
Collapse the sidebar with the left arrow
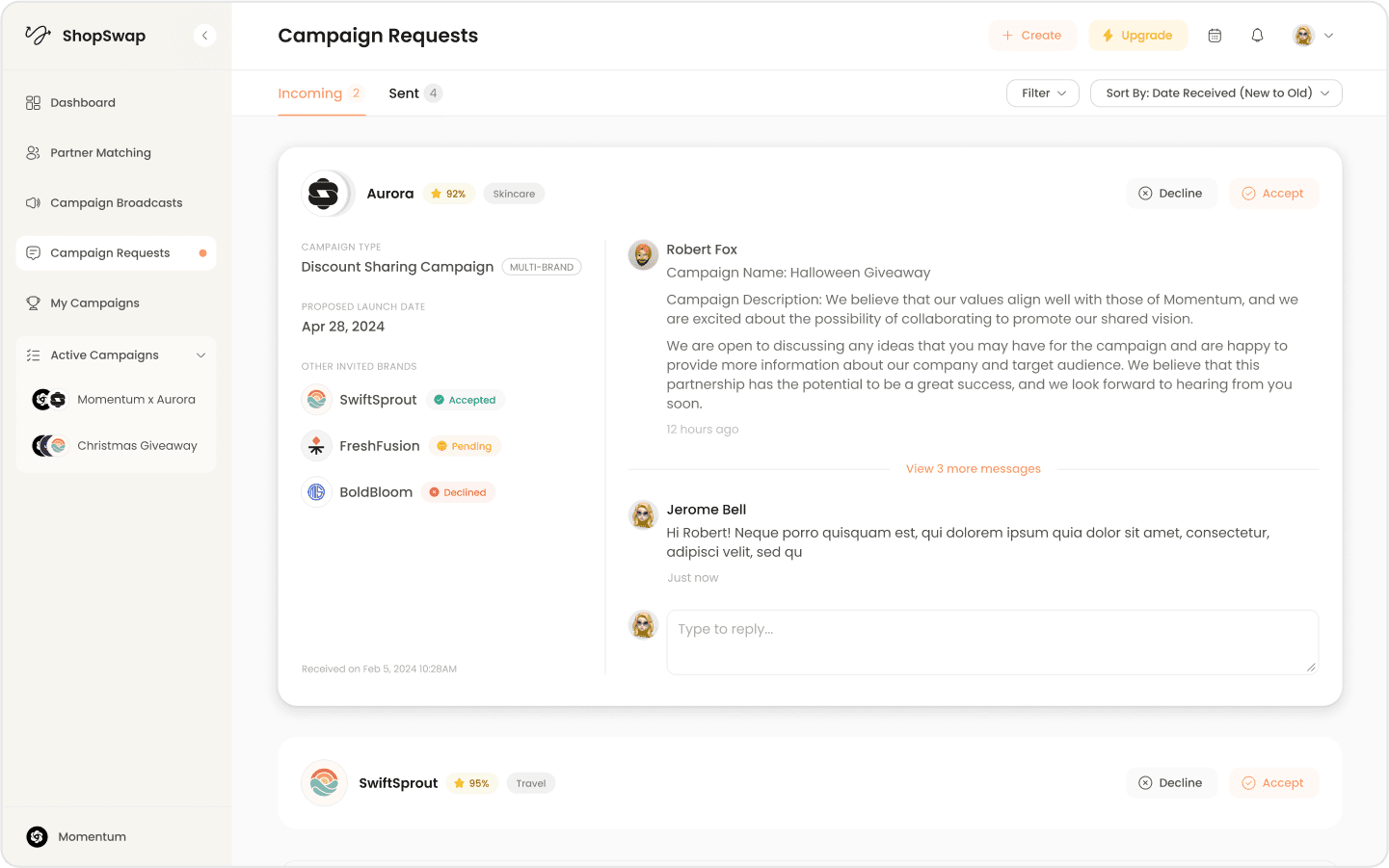click(204, 35)
